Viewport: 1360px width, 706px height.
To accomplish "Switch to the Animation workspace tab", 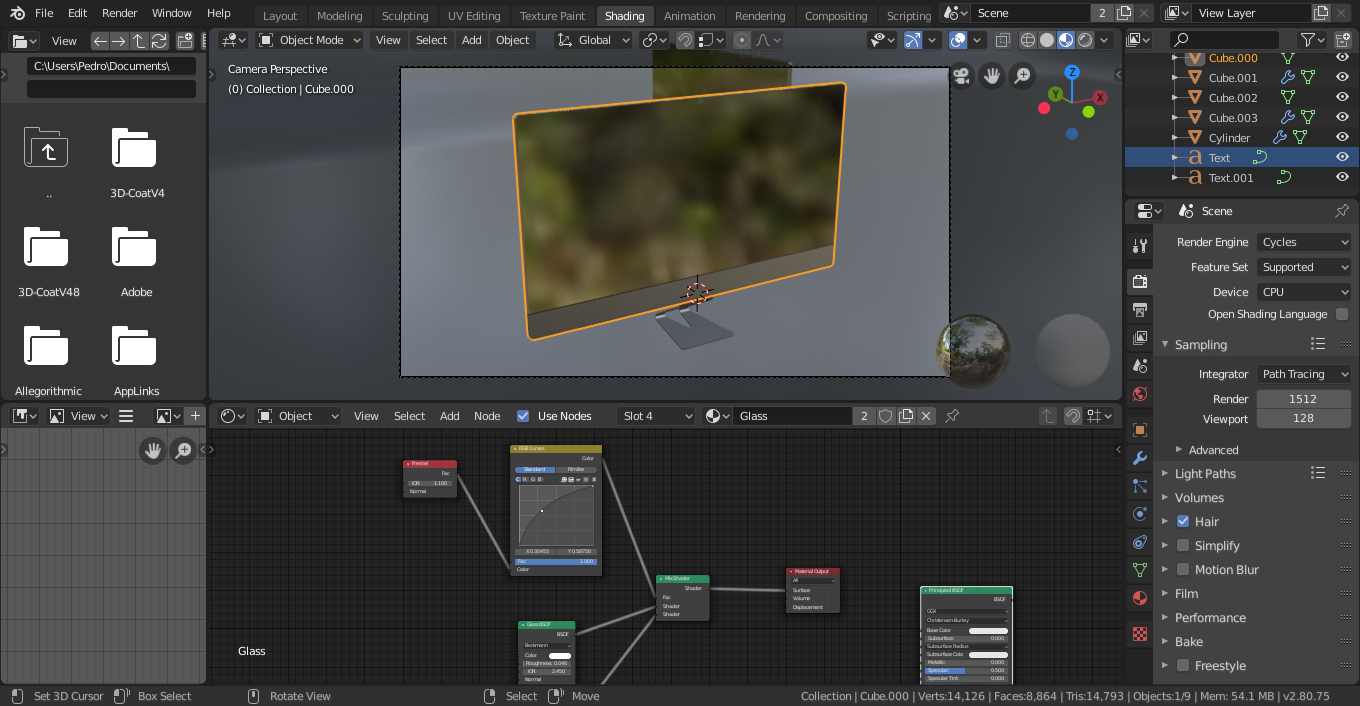I will coord(690,16).
